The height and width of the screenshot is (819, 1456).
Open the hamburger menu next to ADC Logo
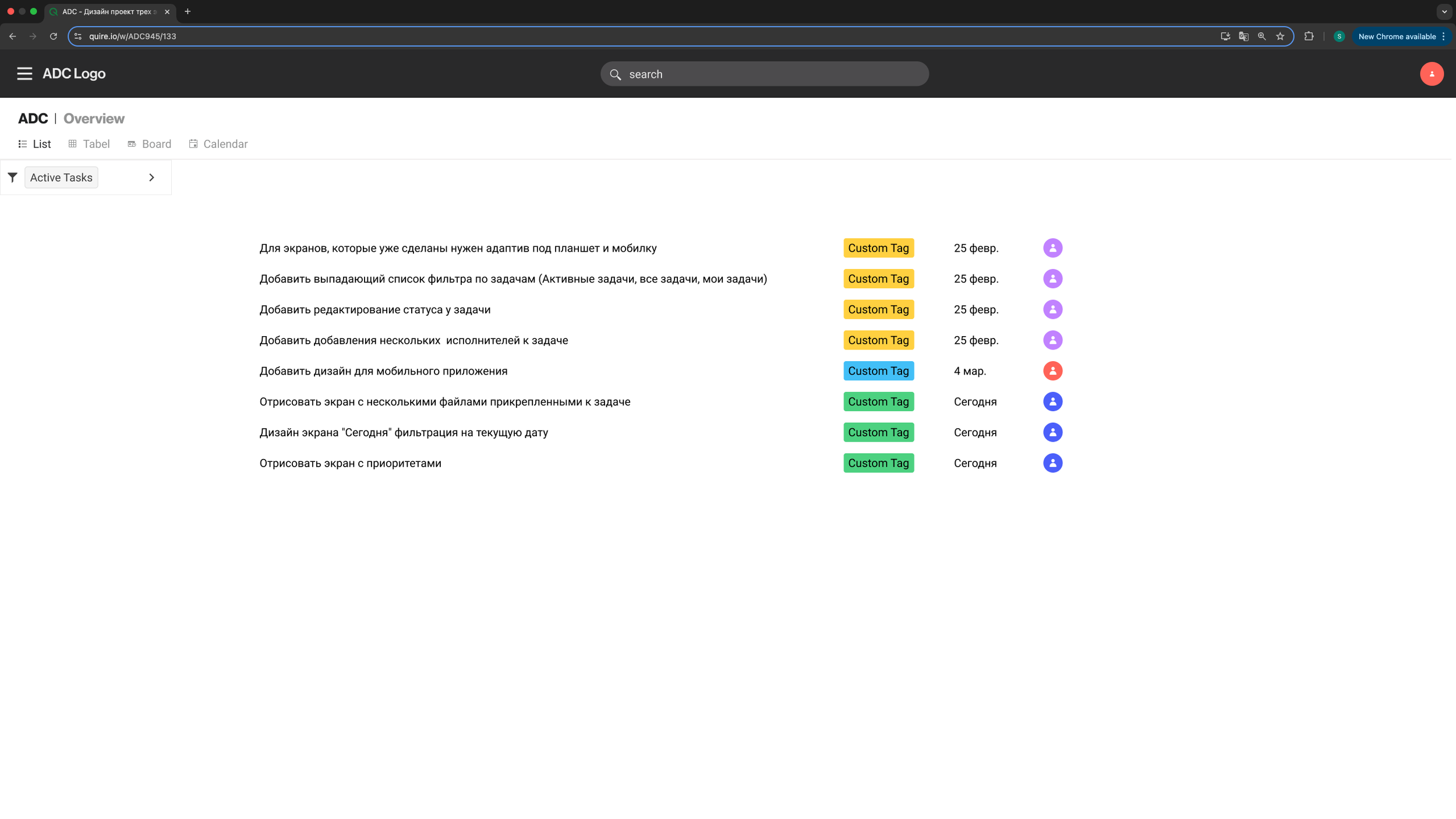24,73
